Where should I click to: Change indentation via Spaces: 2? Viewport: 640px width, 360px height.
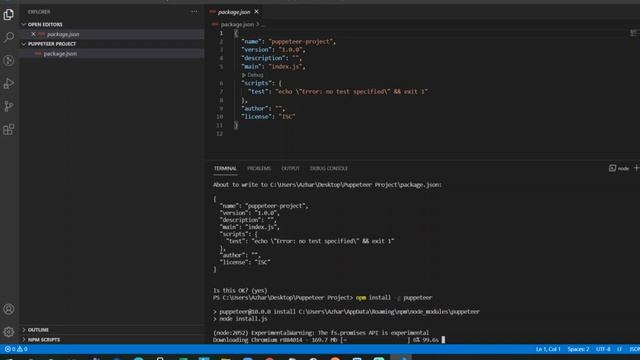tap(578, 349)
